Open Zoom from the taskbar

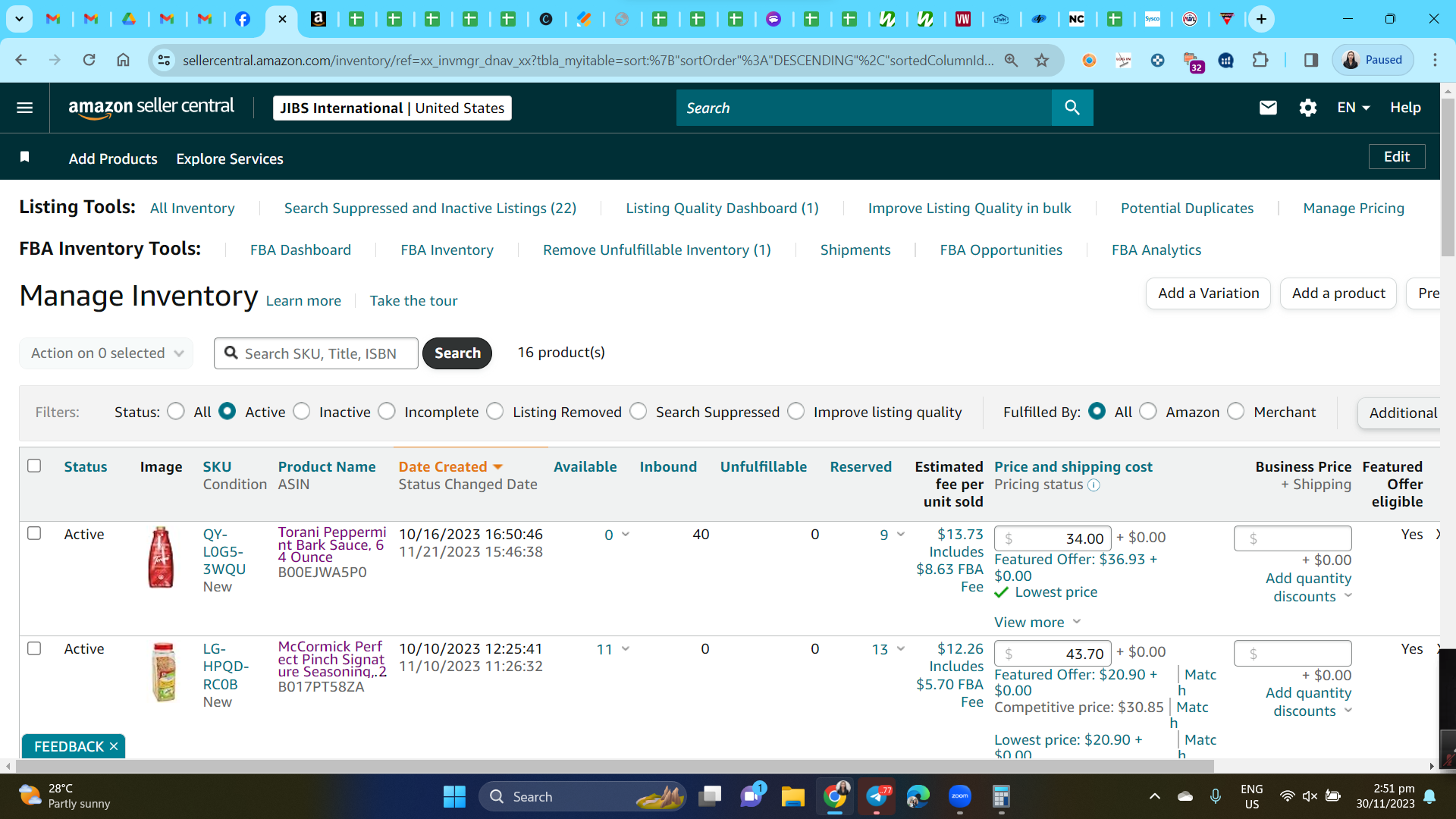pos(959,796)
